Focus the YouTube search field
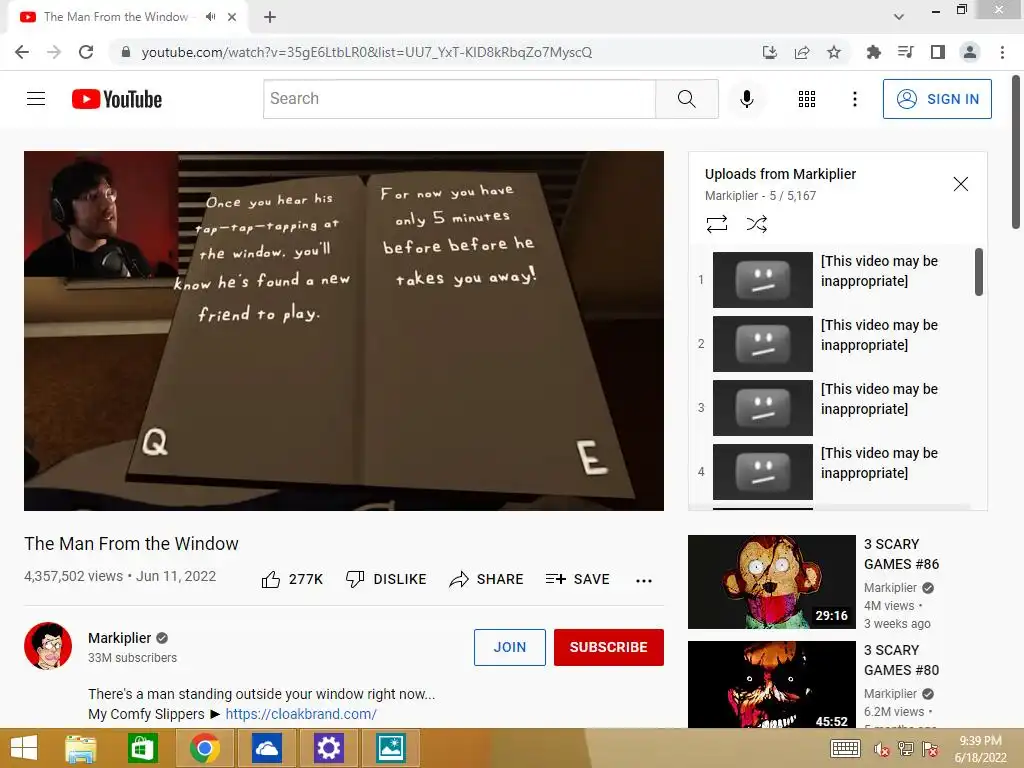The image size is (1024, 768). [x=459, y=99]
